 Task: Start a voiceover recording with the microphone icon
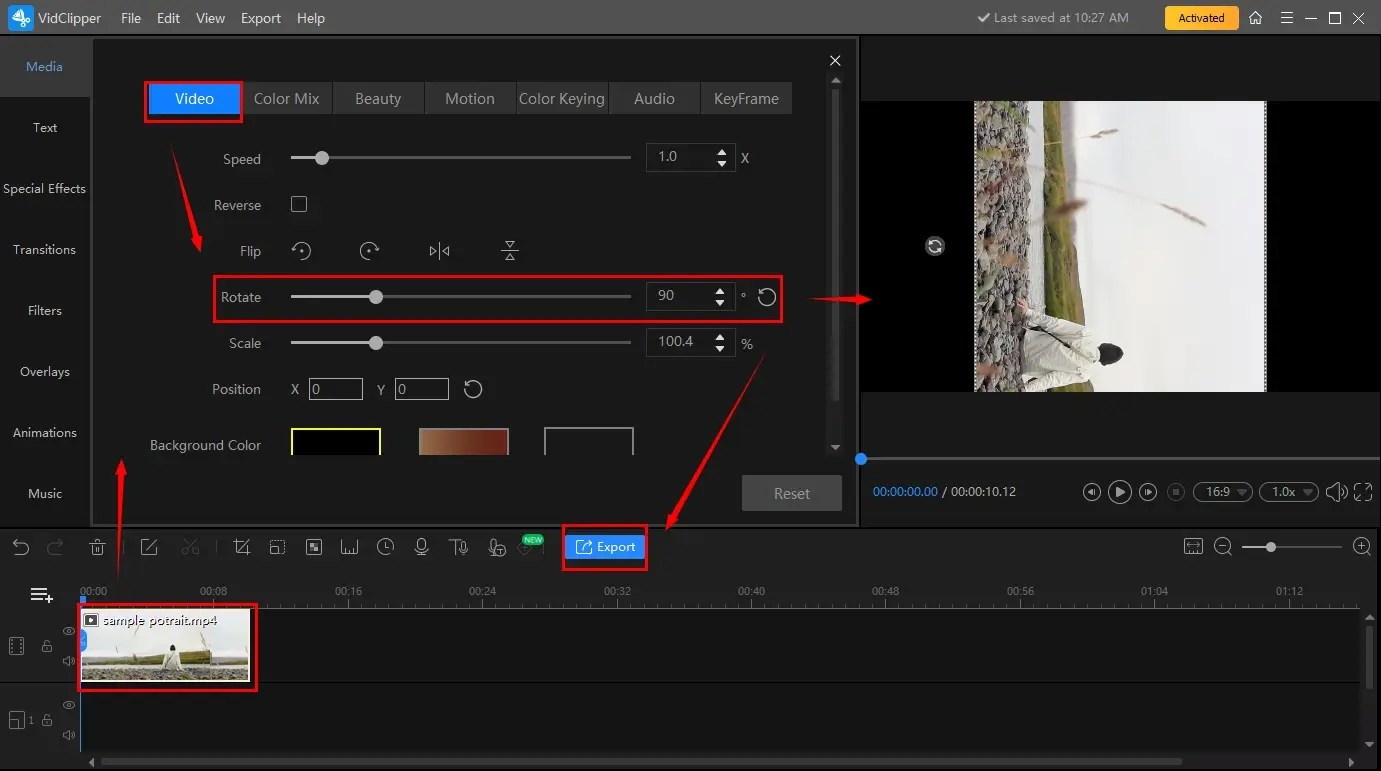coord(421,547)
